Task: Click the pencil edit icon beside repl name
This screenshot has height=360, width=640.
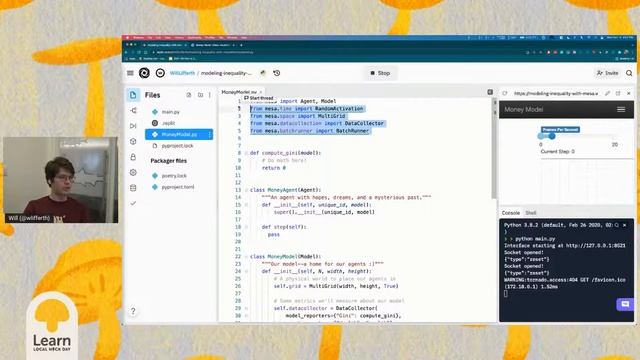Action: click(263, 73)
